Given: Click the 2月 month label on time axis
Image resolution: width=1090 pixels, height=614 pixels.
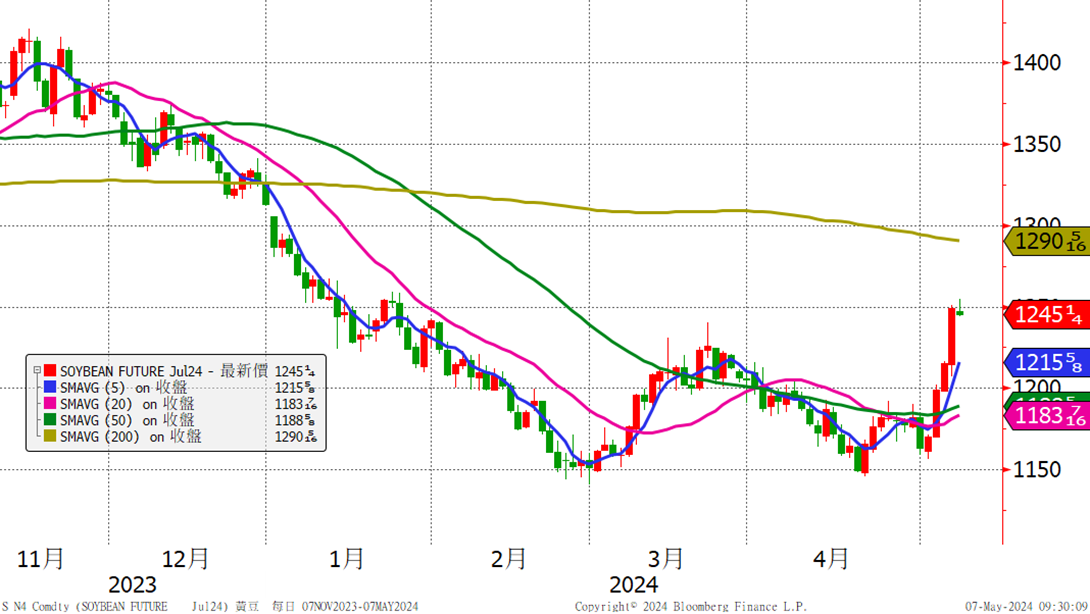Looking at the screenshot, I should point(508,558).
